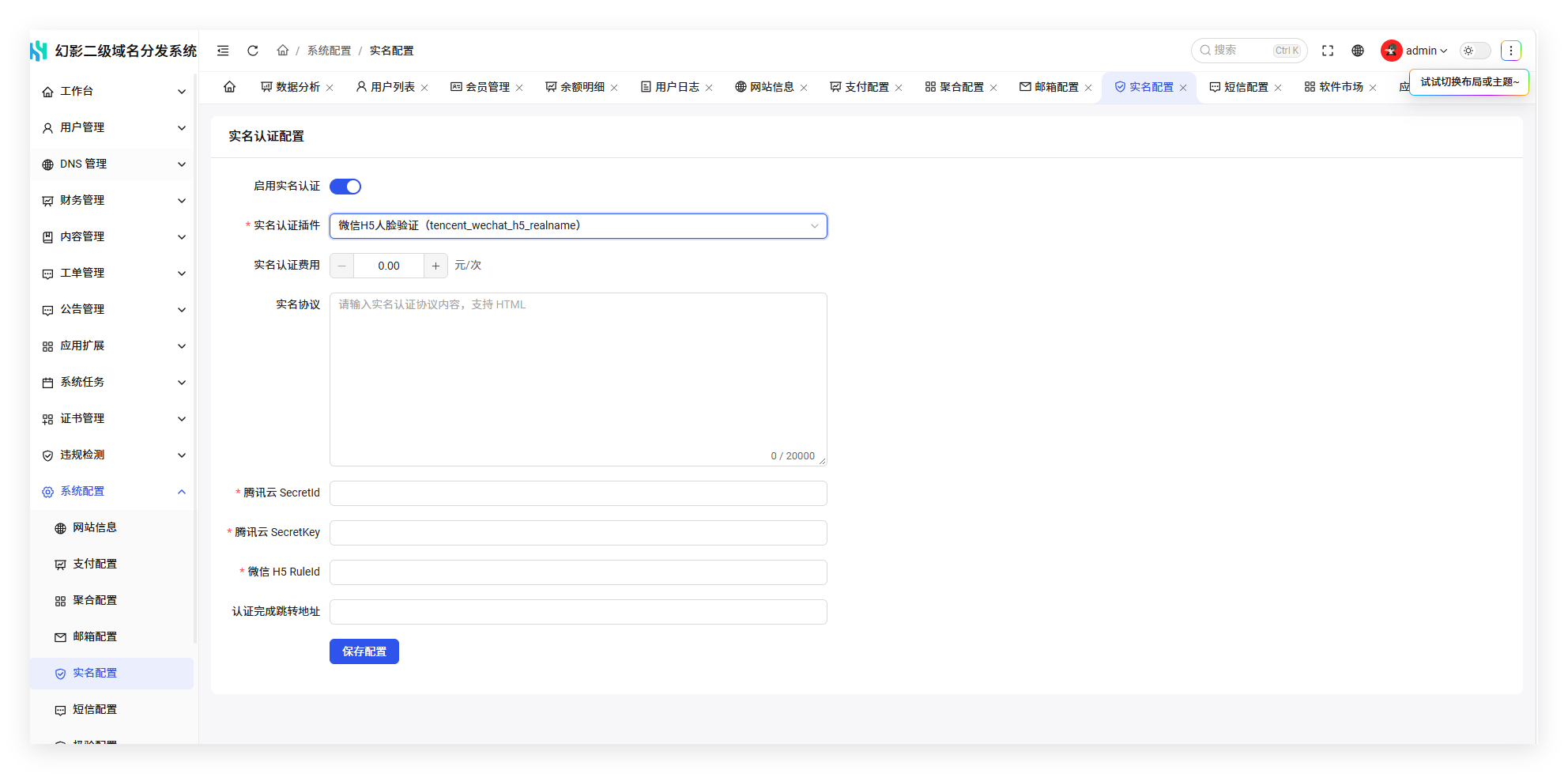The height and width of the screenshot is (774, 1568).
Task: Click the refresh page icon
Action: 253,51
